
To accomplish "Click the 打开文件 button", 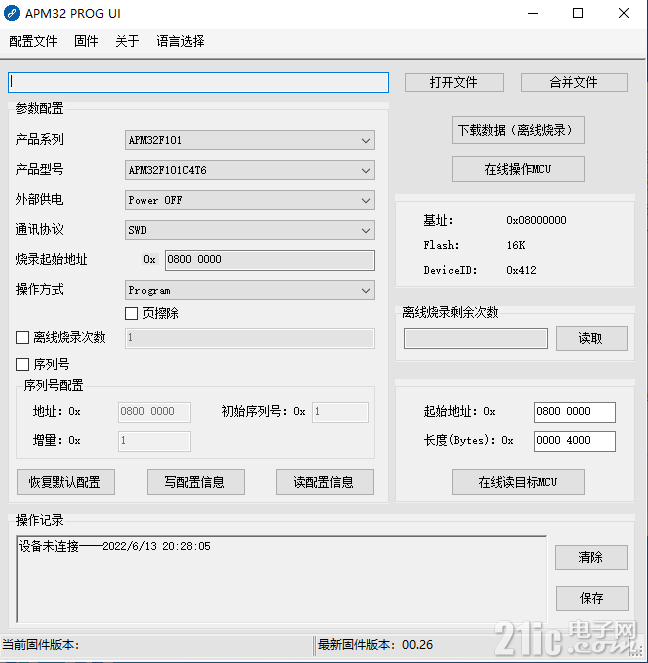I will pos(454,82).
